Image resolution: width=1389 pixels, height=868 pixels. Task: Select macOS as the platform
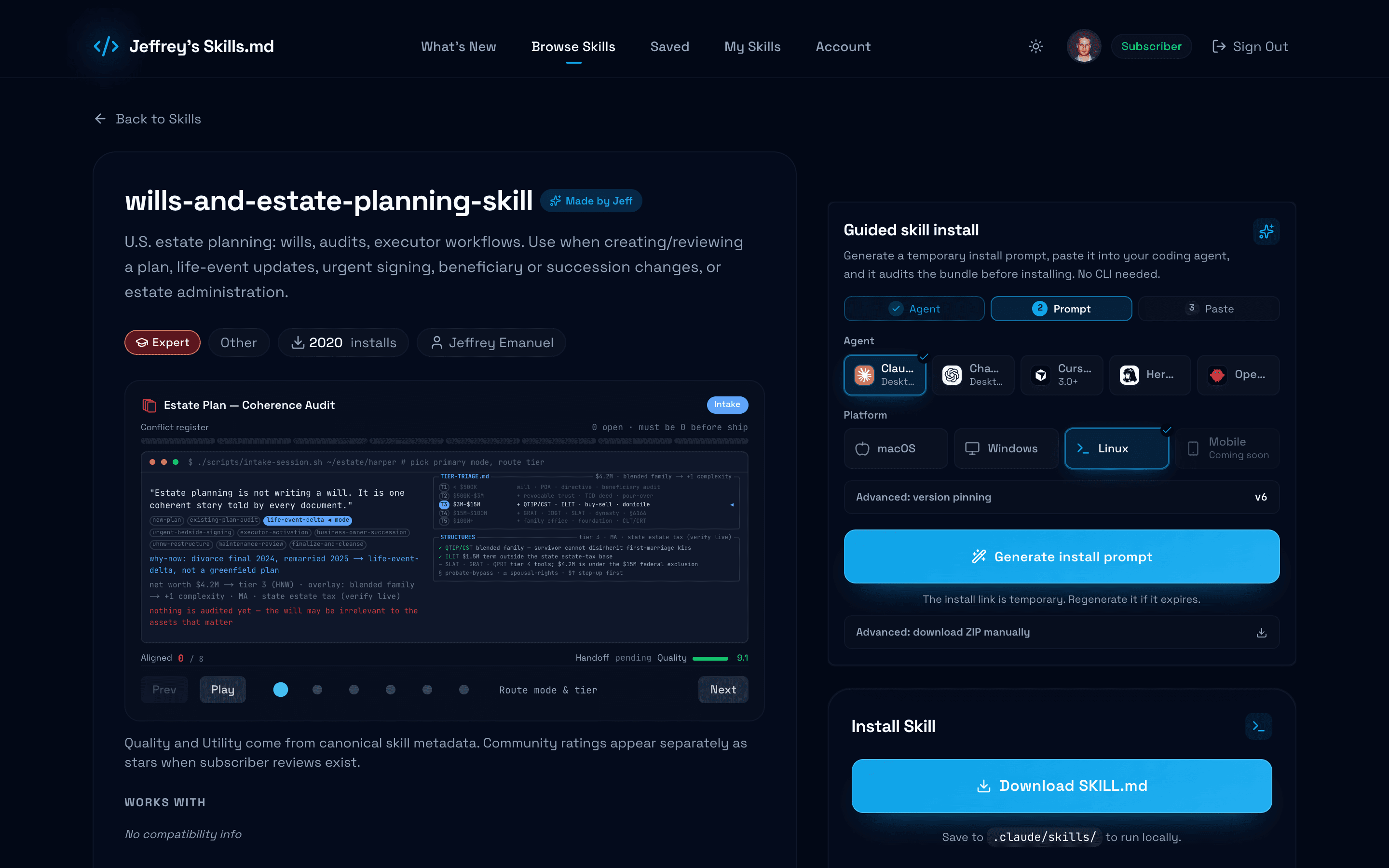[896, 448]
